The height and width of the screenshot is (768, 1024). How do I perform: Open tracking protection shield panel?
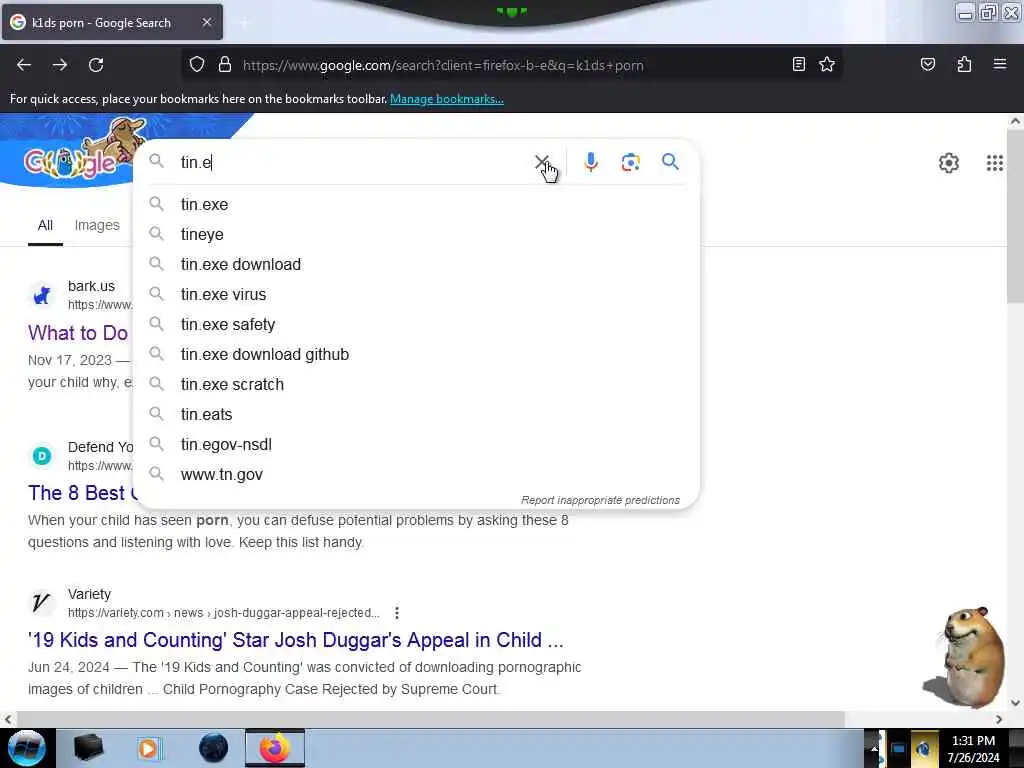(x=197, y=65)
